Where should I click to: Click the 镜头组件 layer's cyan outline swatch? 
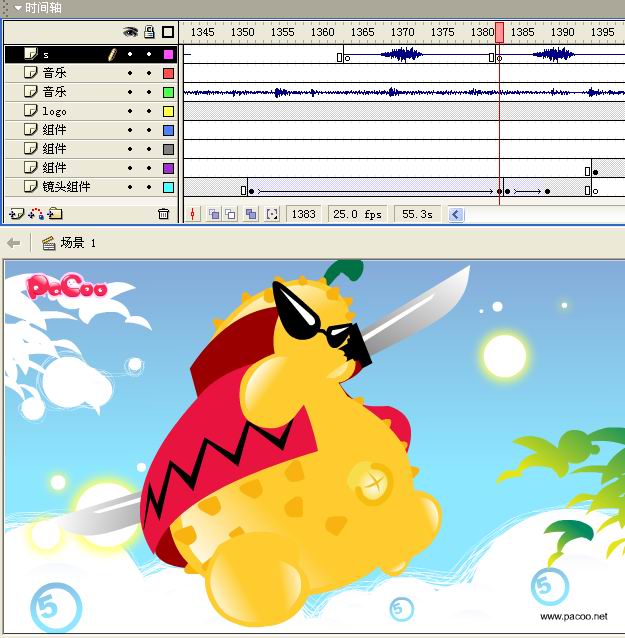pyautogui.click(x=168, y=187)
